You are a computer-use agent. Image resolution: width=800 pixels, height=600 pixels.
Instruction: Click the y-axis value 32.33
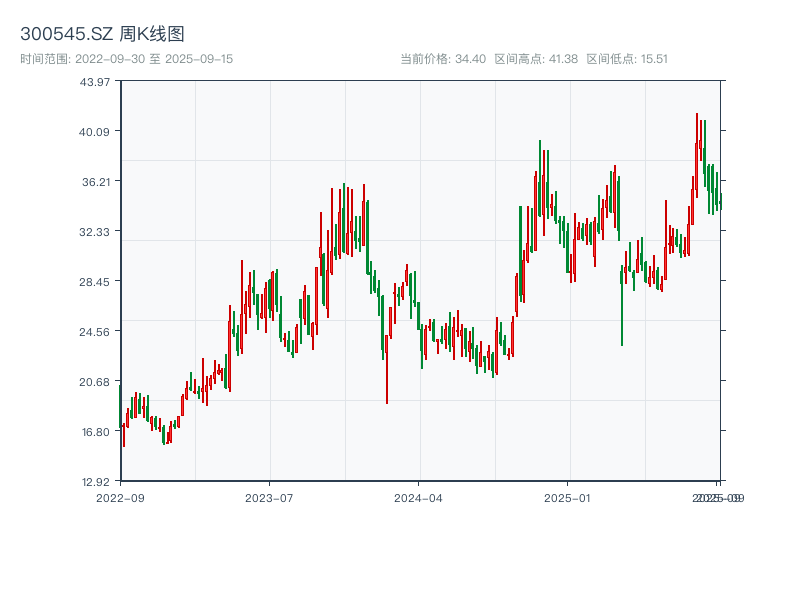94,232
